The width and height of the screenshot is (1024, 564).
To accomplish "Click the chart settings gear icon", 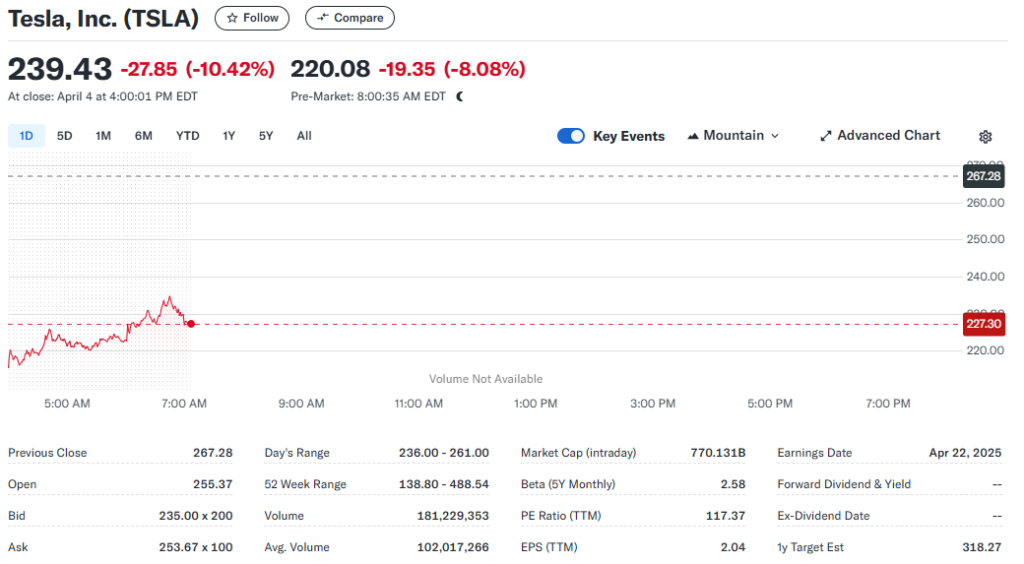I will pyautogui.click(x=985, y=136).
